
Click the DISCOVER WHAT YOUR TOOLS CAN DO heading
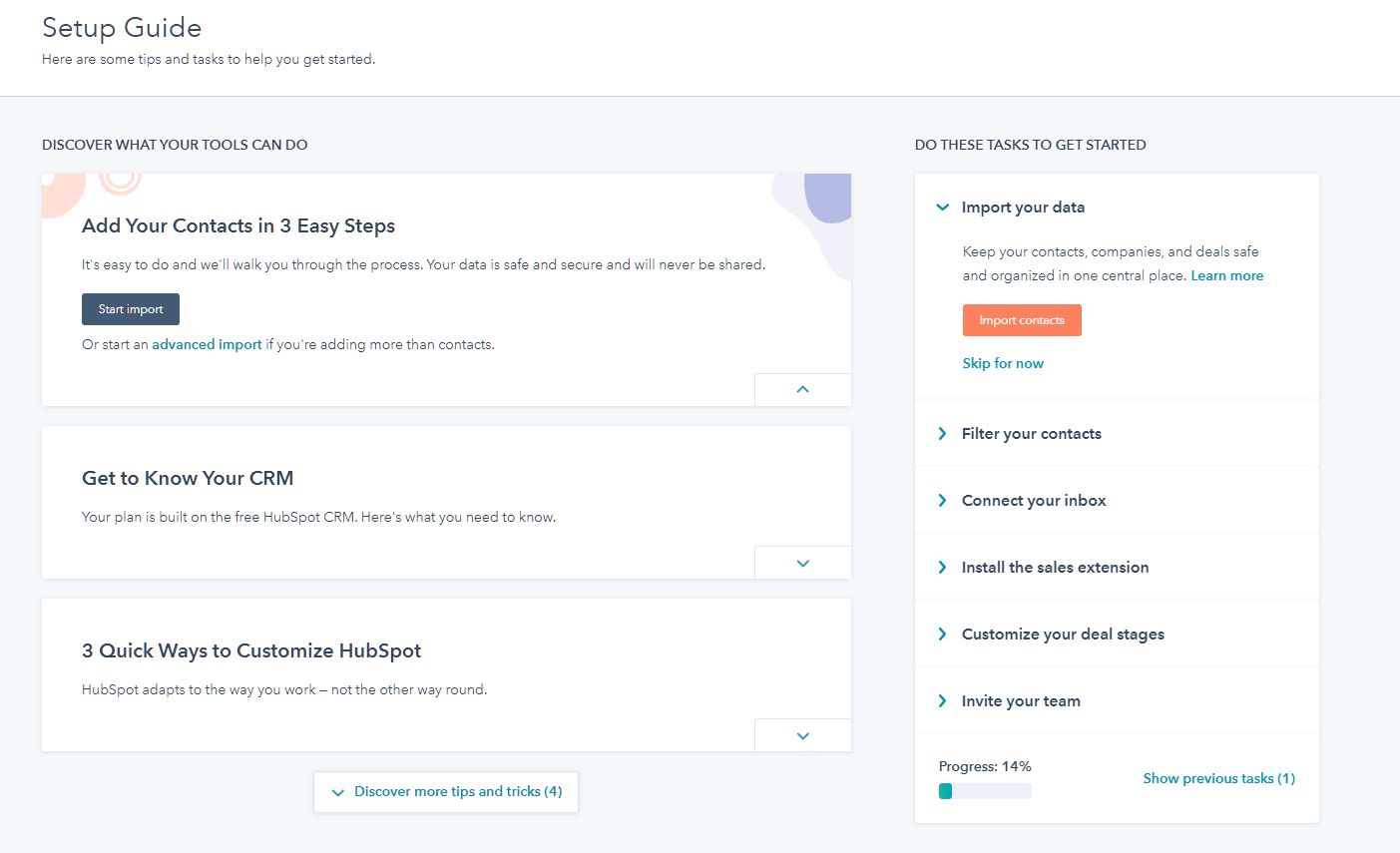click(x=175, y=145)
